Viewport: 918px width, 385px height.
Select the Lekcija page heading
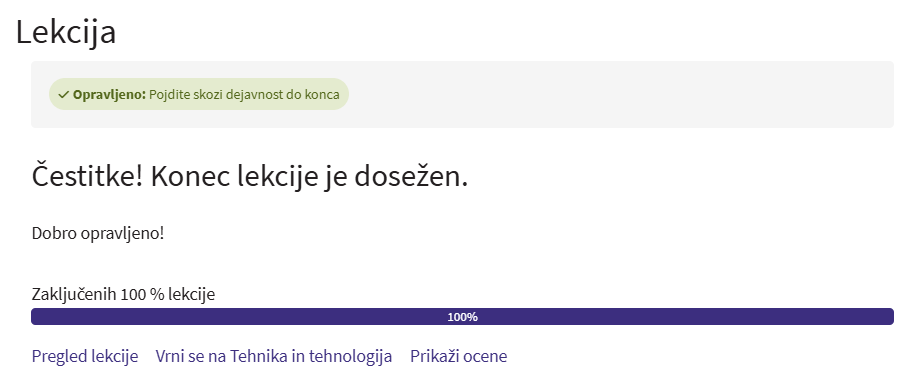(66, 32)
